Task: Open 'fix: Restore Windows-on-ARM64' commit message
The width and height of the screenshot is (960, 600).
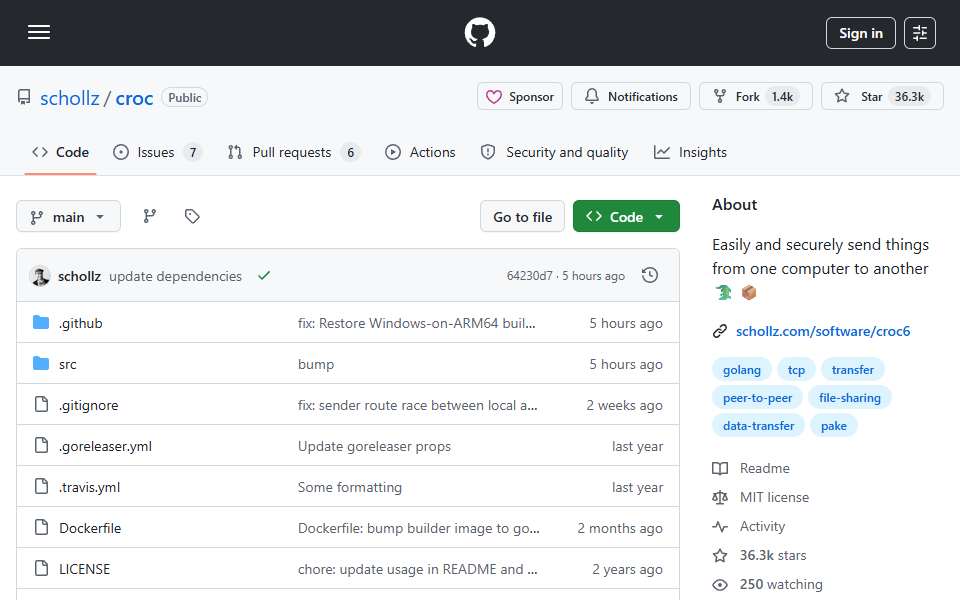Action: pyautogui.click(x=416, y=323)
